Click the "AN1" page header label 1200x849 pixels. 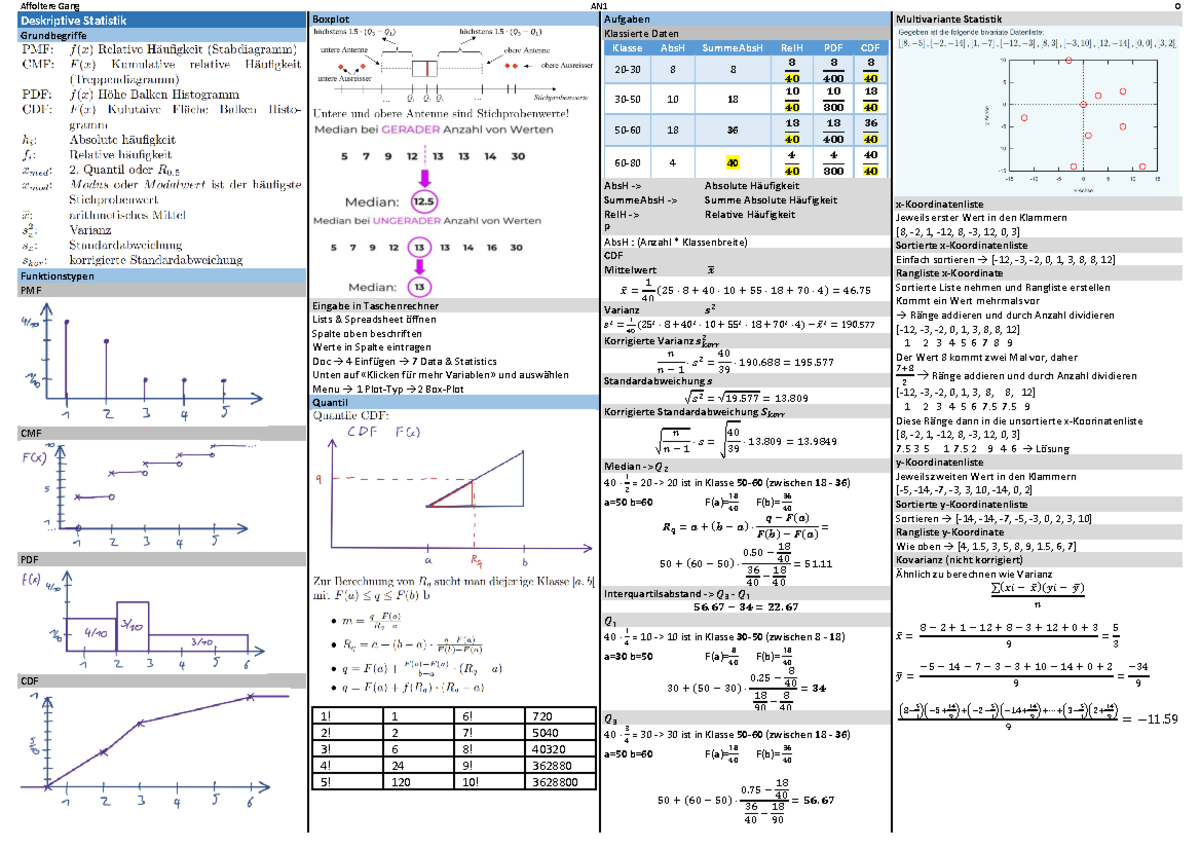601,6
